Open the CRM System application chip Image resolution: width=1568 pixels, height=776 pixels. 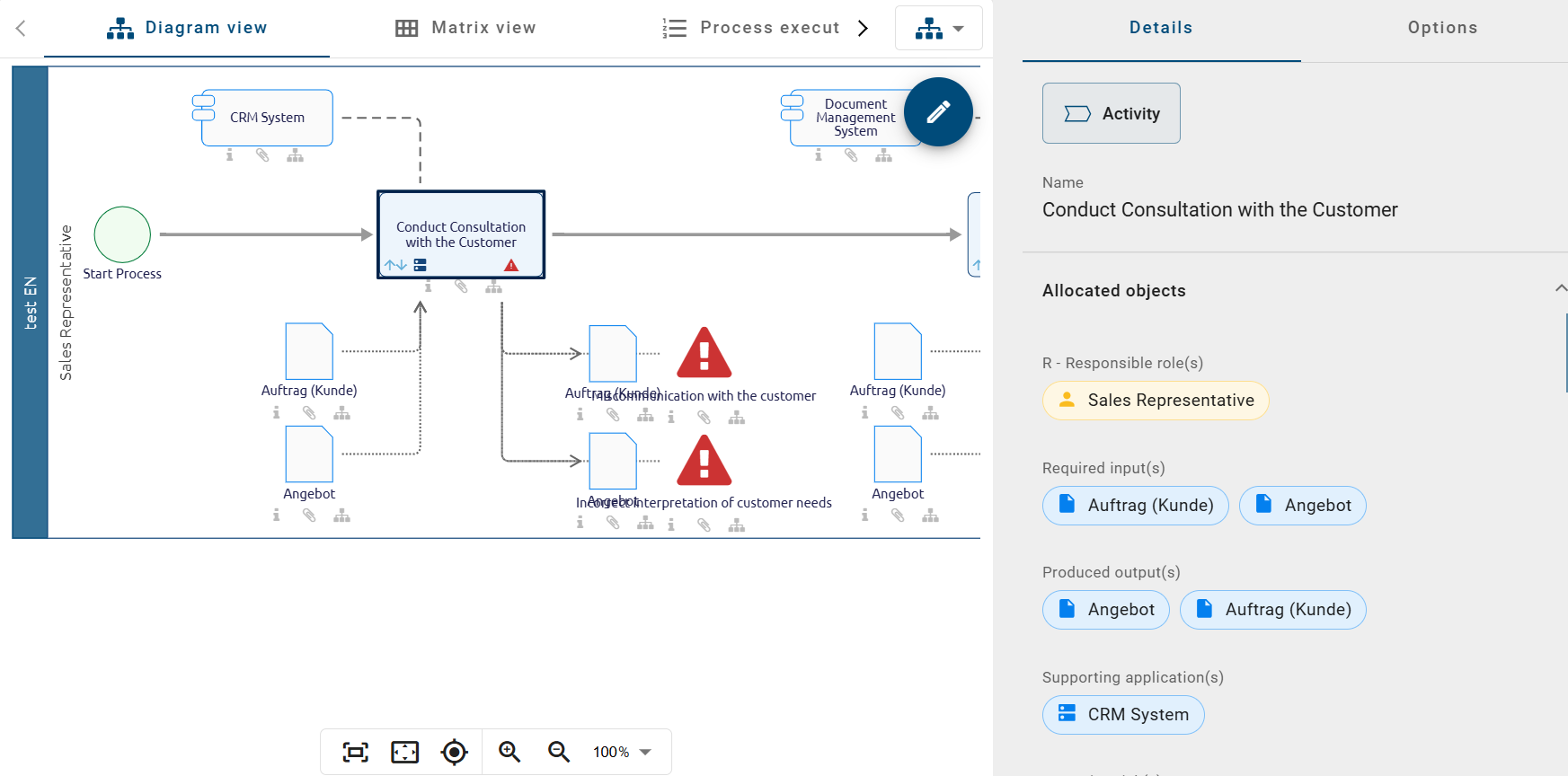[1123, 715]
